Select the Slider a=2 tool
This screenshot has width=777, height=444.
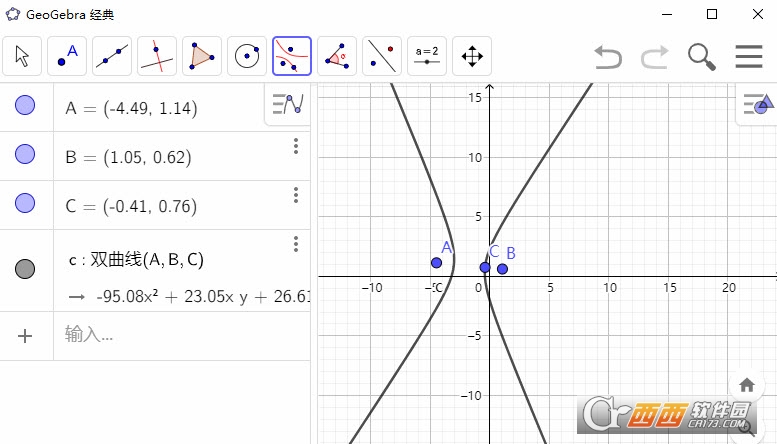427,56
